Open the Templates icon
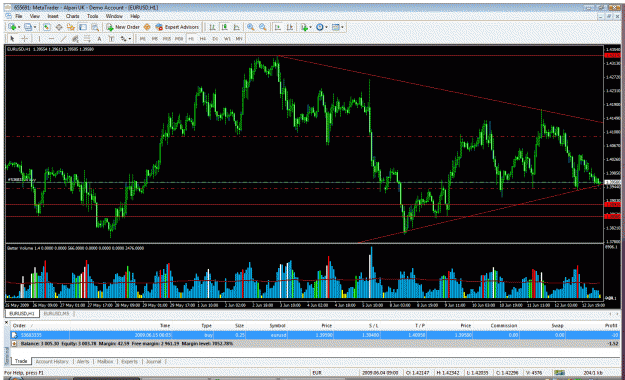 336,27
